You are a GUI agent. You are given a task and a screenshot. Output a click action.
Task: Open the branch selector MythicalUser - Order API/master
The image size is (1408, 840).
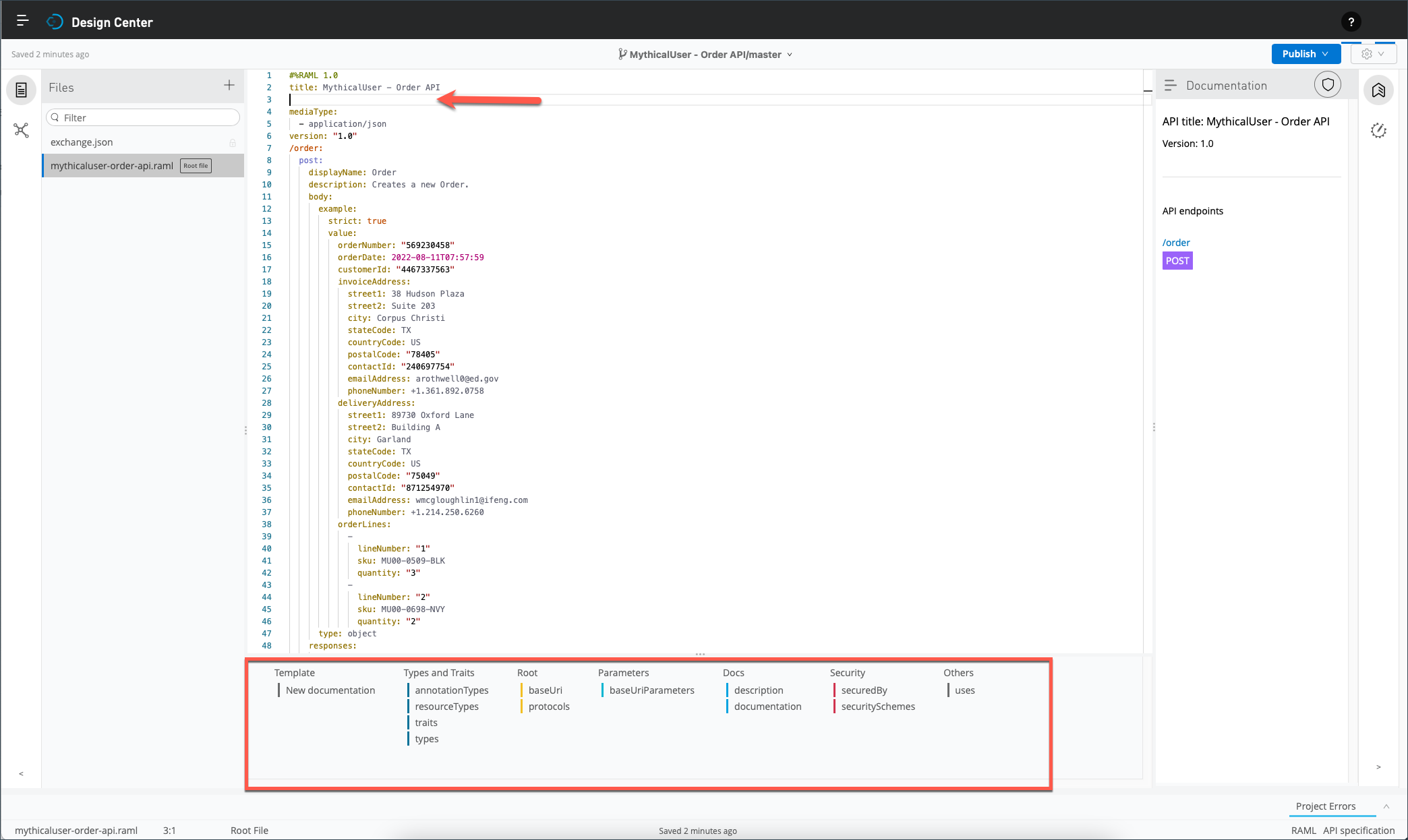tap(705, 55)
